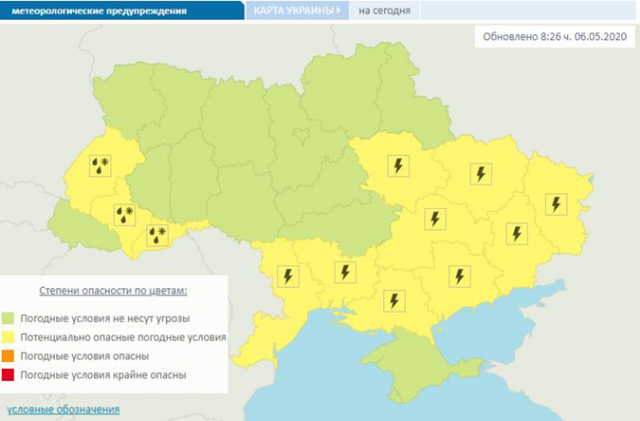Select the lightning icon in Mykolaiv region
The height and width of the screenshot is (421, 640).
pyautogui.click(x=345, y=271)
